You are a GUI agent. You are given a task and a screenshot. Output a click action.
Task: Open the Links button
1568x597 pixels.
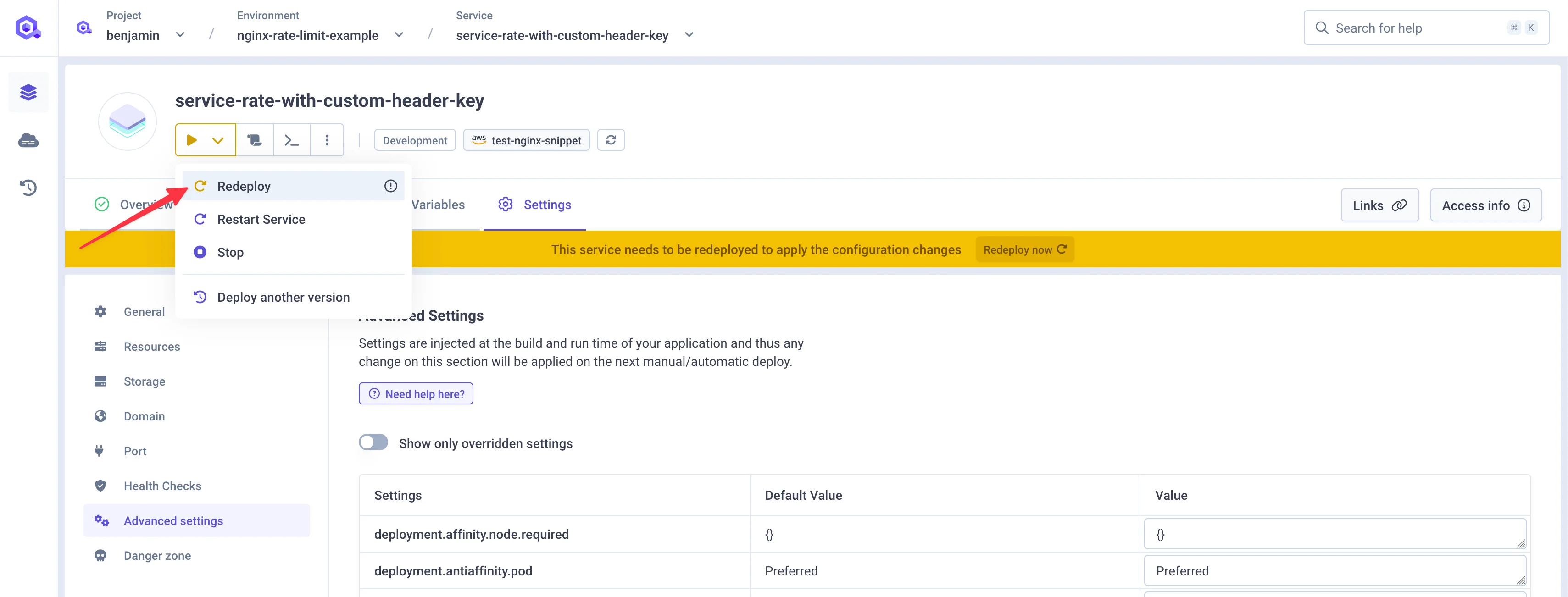[x=1379, y=206]
